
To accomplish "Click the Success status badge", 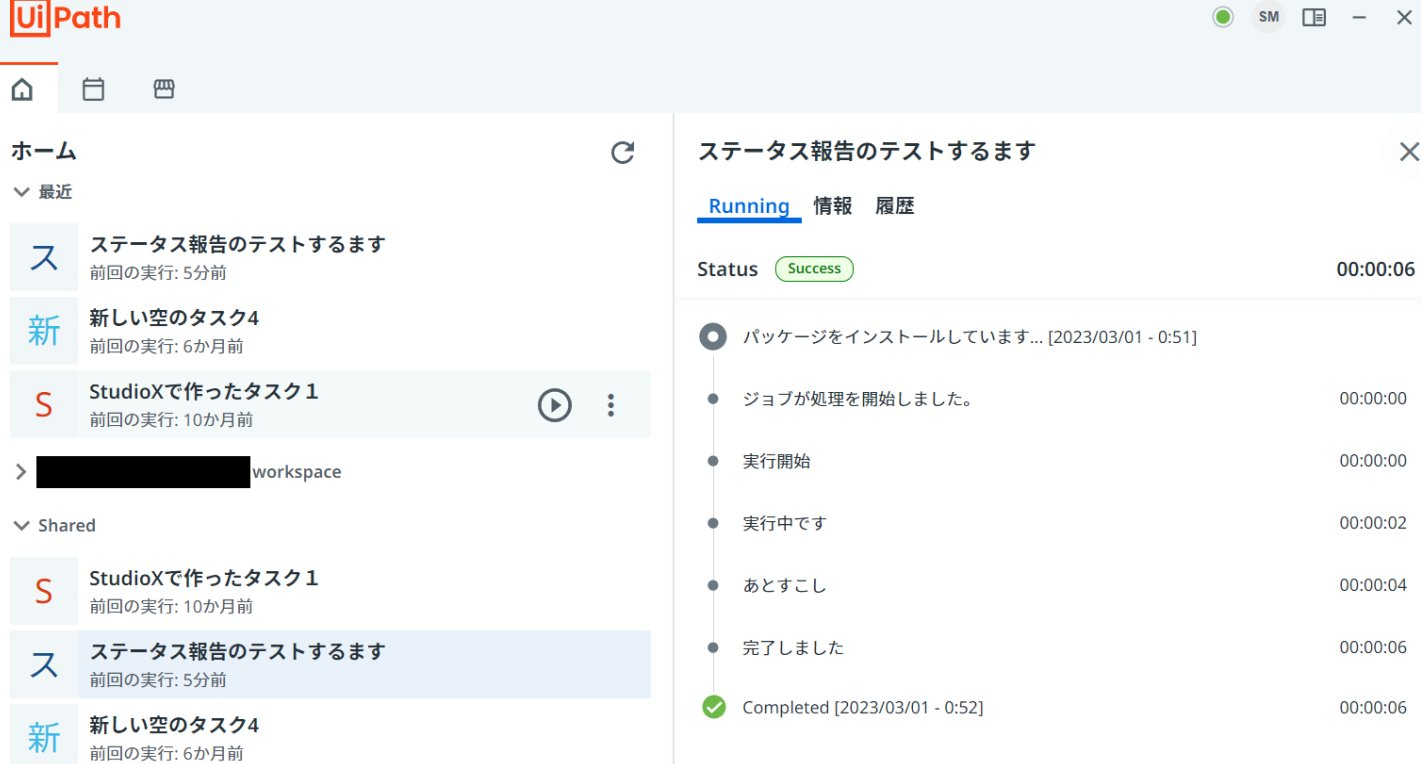I will [814, 269].
